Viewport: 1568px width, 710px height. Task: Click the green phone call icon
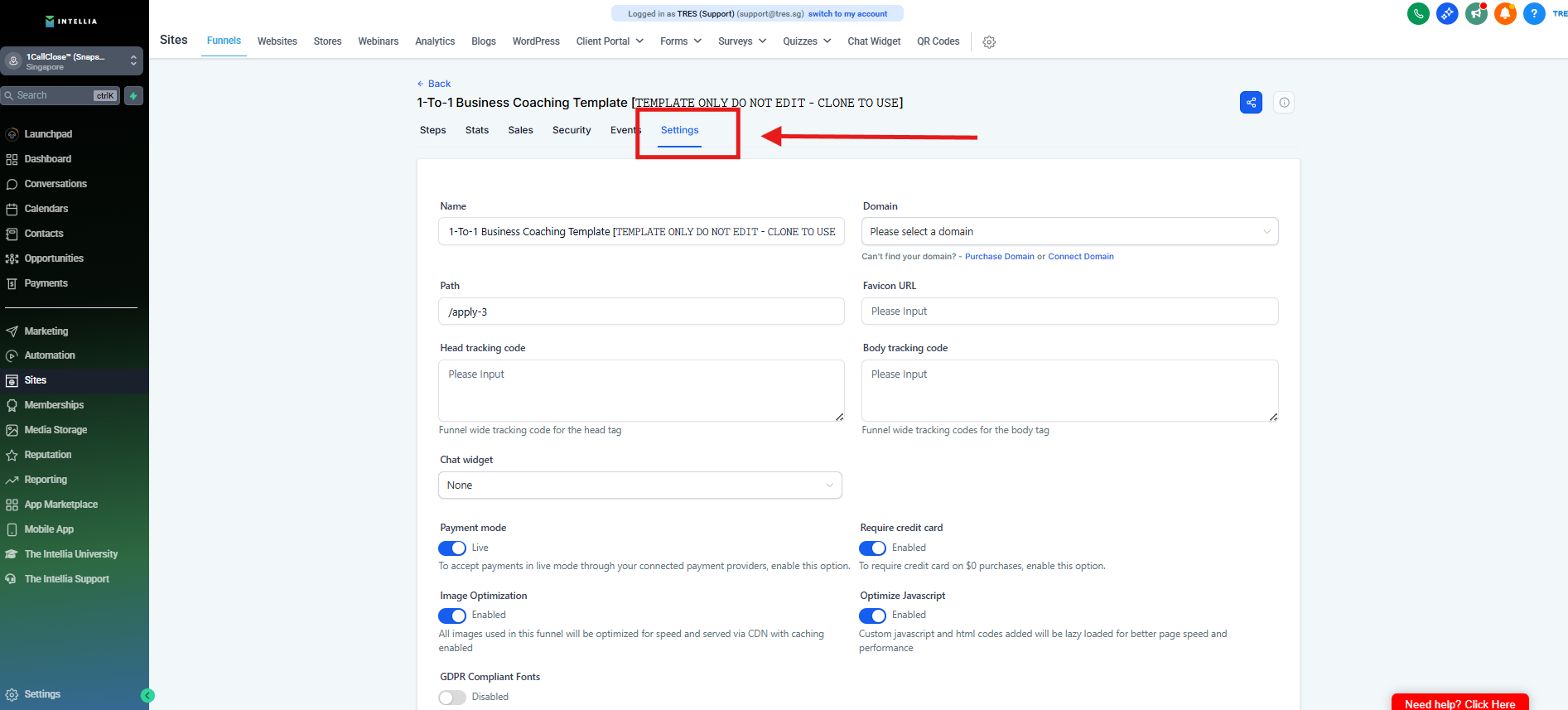pyautogui.click(x=1418, y=13)
